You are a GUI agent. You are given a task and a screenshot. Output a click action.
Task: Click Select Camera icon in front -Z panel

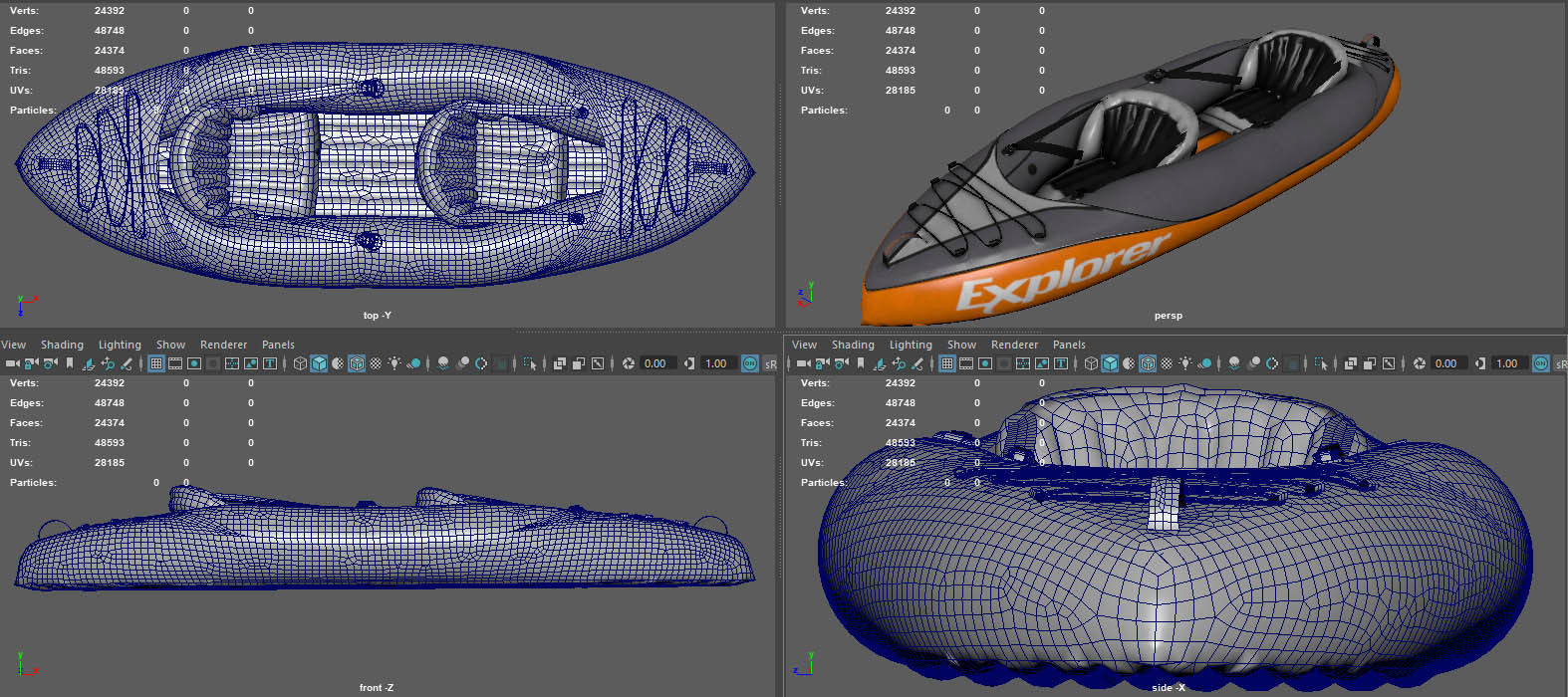[13, 363]
